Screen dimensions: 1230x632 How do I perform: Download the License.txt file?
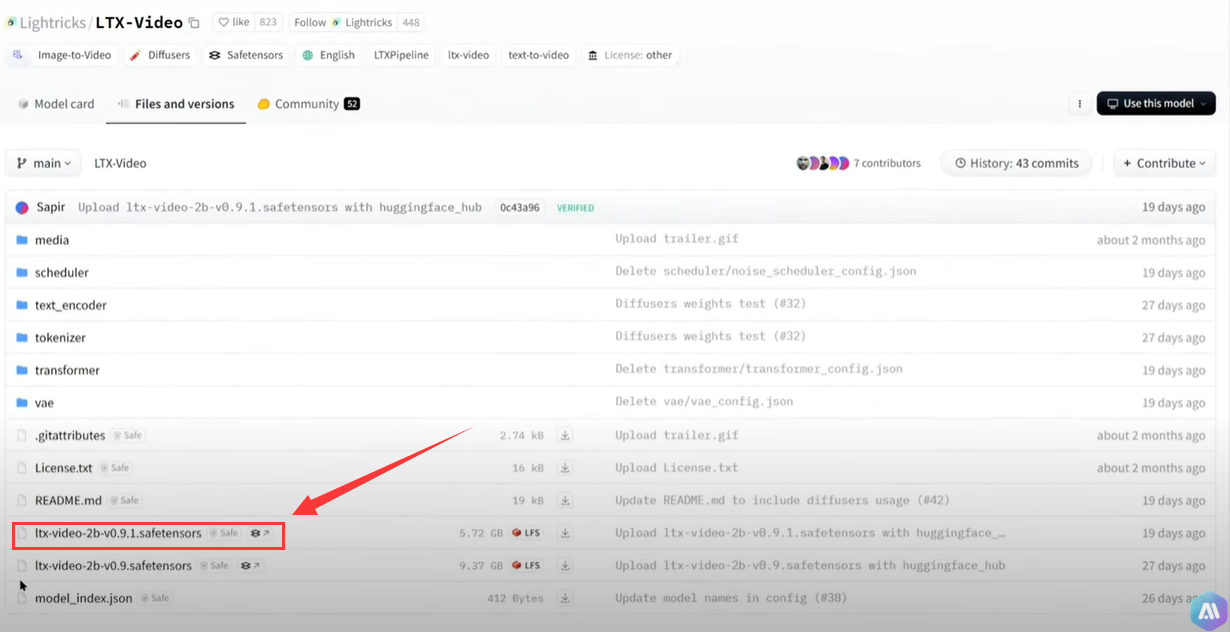tap(565, 468)
